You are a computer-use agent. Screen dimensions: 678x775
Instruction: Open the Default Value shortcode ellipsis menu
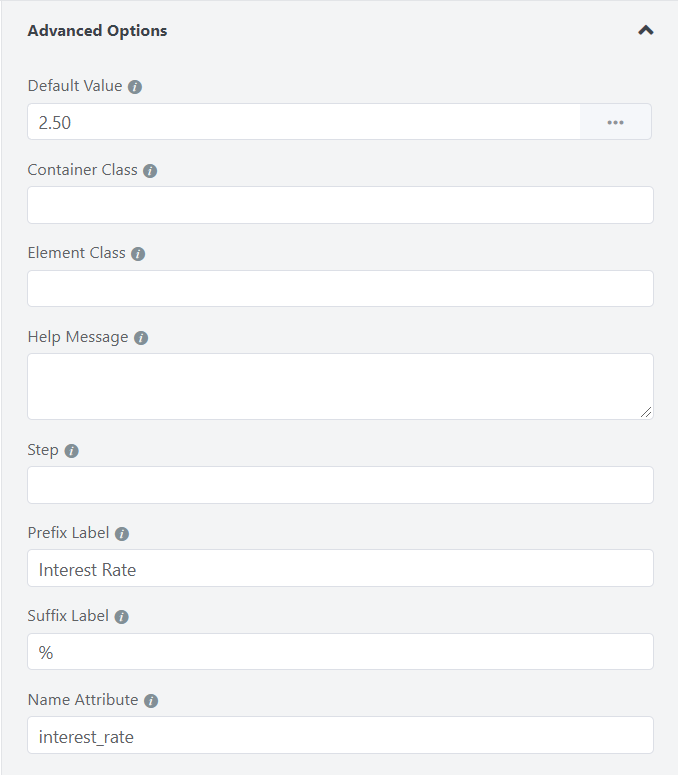coord(615,122)
